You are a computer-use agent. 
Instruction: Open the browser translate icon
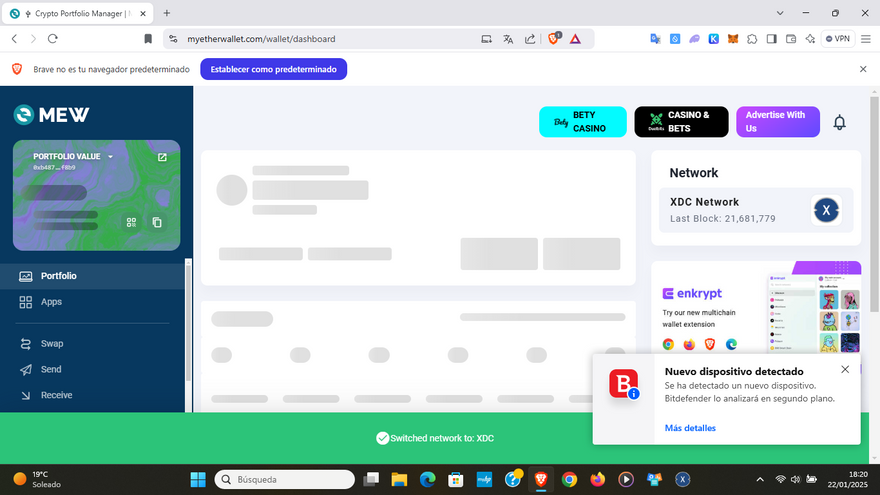point(508,39)
